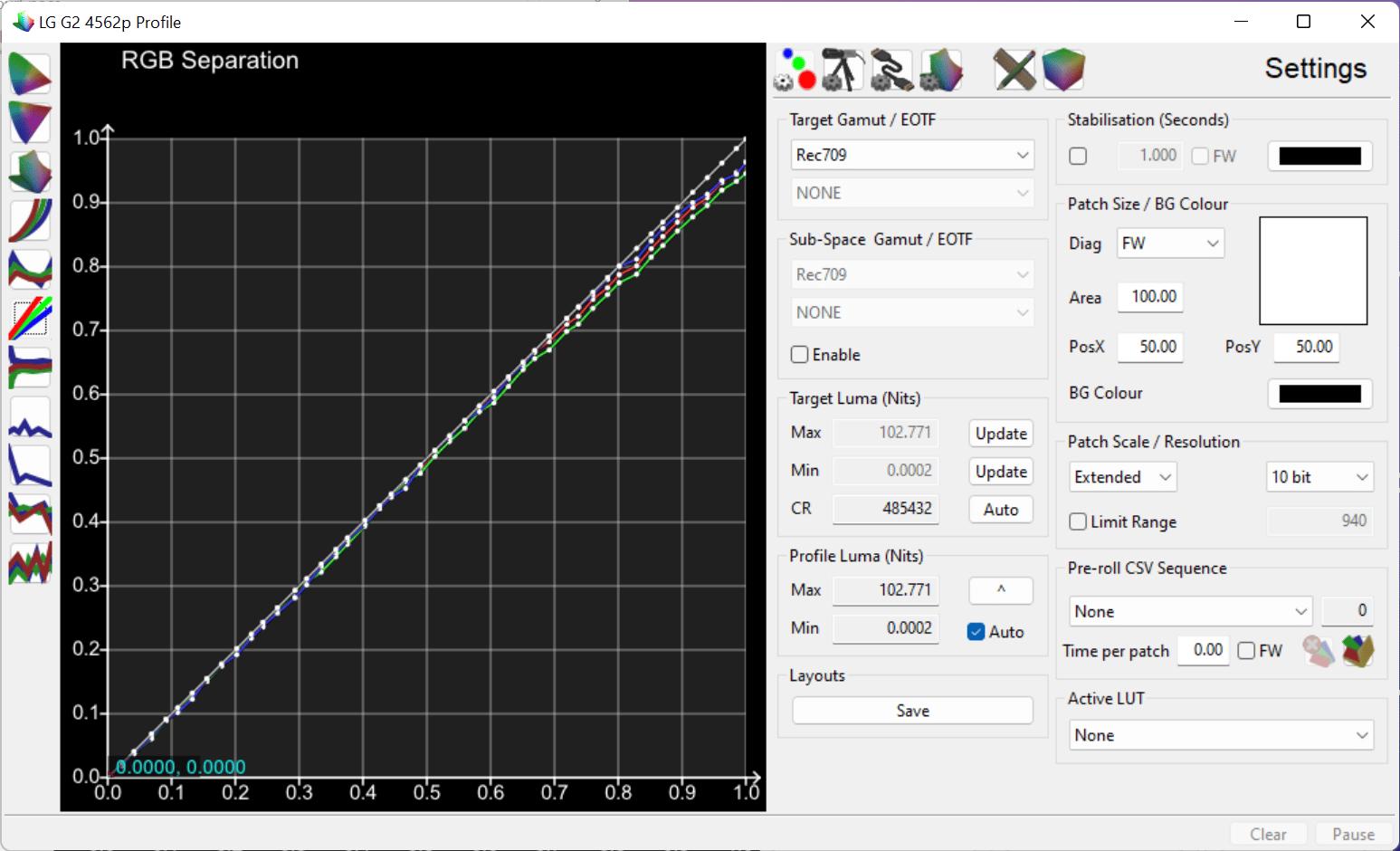The width and height of the screenshot is (1400, 851).
Task: Click the caret button beside Profile Luma Max
Action: click(1001, 590)
